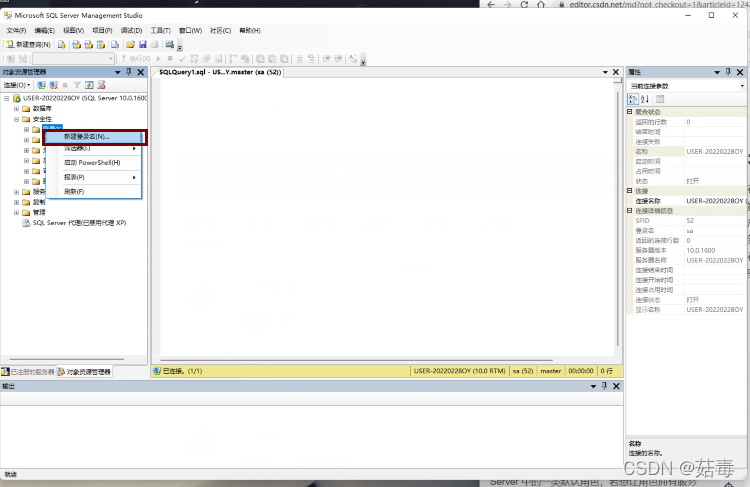750x487 pixels.
Task: Click the stop square icon in query toolbar
Action: coord(170,58)
